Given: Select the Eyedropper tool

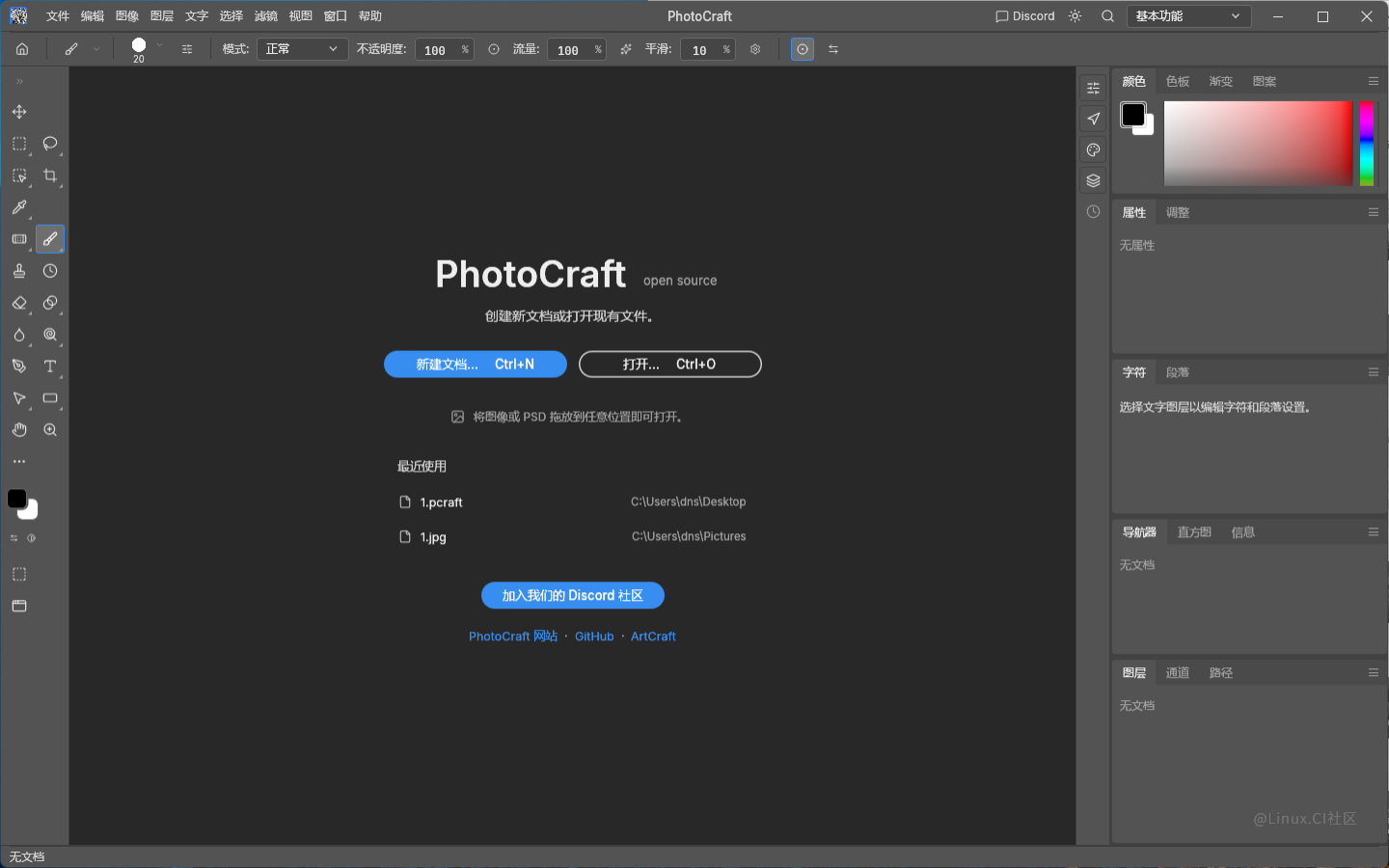Looking at the screenshot, I should [x=19, y=207].
